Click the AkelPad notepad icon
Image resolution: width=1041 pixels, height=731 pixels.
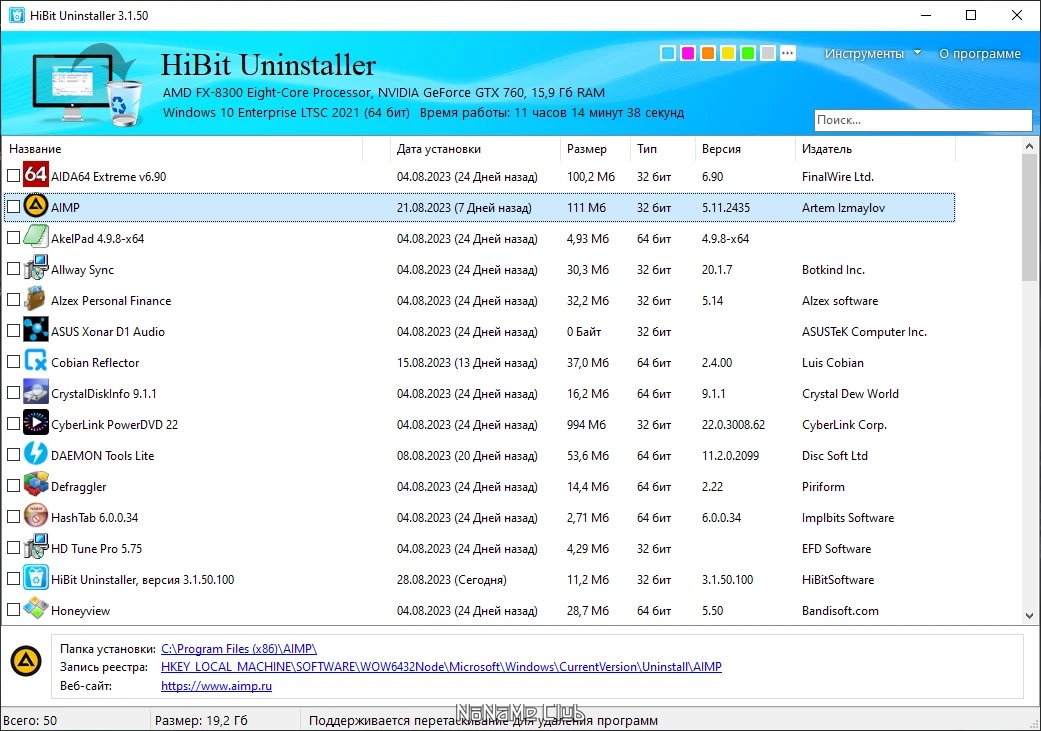36,238
